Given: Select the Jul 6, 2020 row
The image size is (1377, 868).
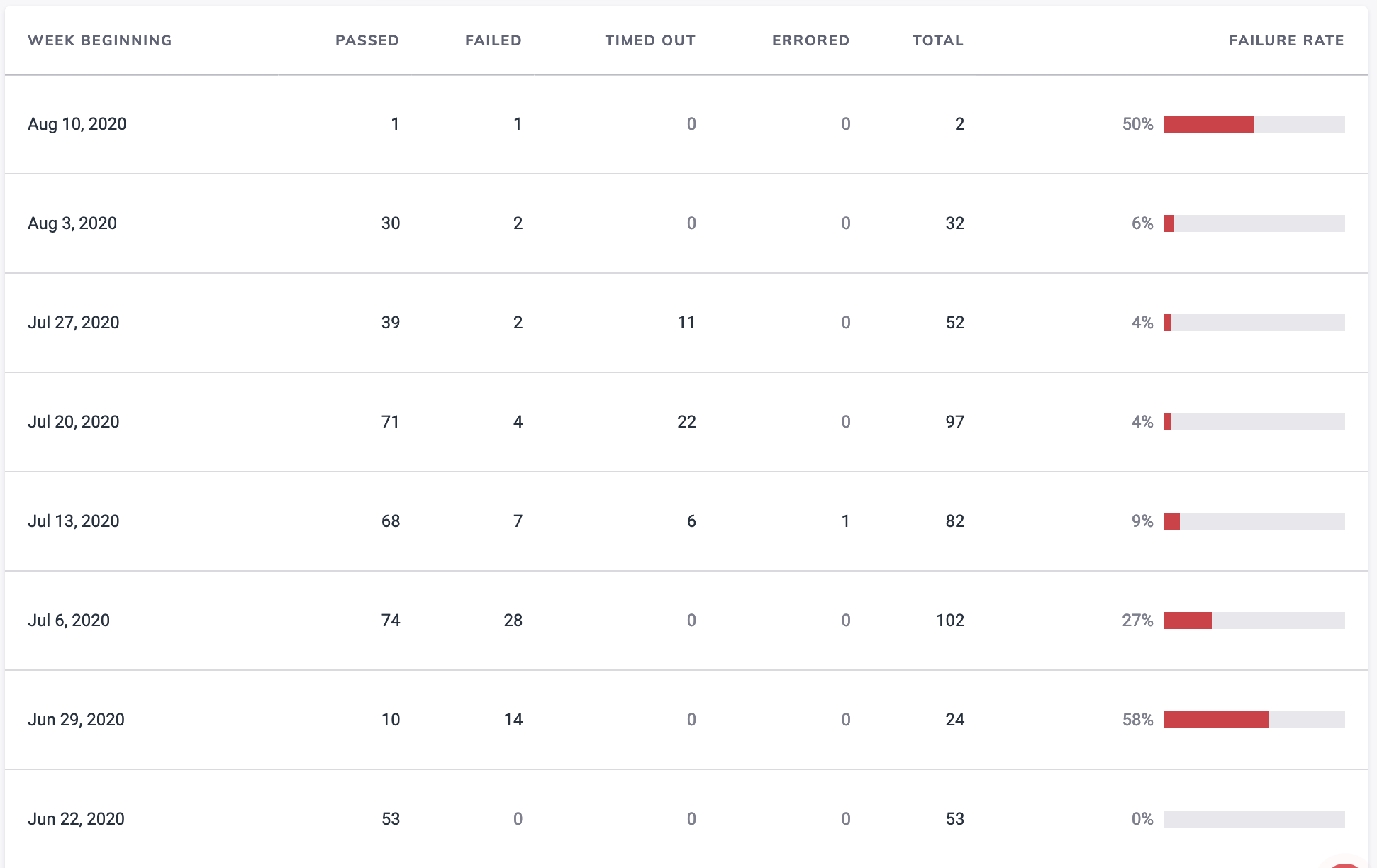Looking at the screenshot, I should point(69,620).
